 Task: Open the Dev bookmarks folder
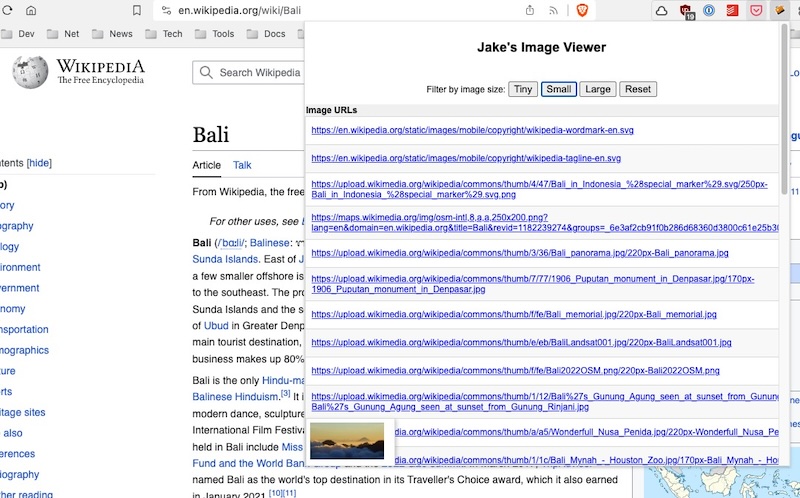click(18, 34)
